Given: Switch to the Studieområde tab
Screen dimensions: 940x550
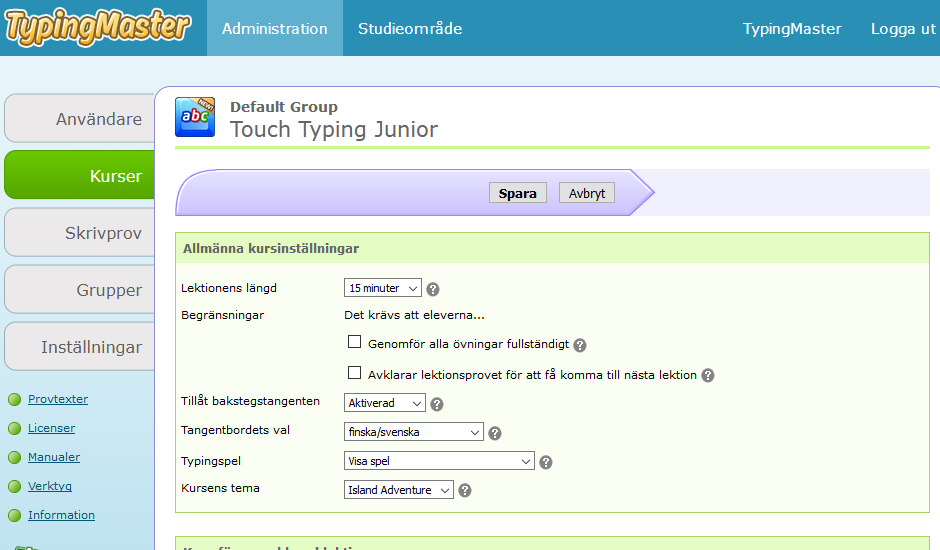Looking at the screenshot, I should point(410,28).
